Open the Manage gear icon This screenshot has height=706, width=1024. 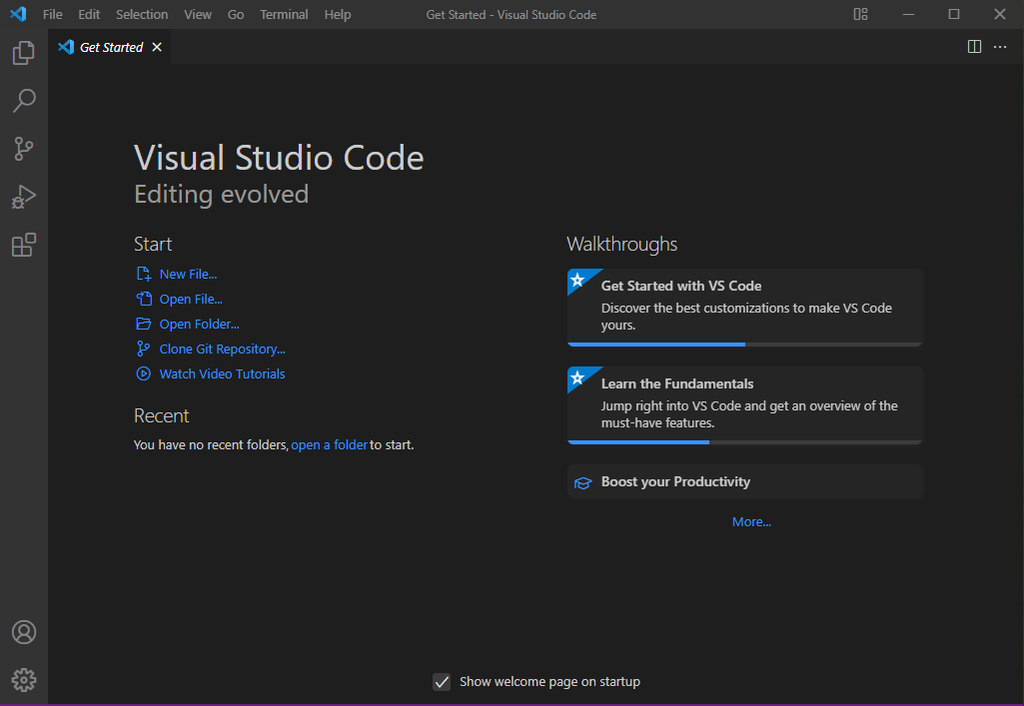point(24,680)
